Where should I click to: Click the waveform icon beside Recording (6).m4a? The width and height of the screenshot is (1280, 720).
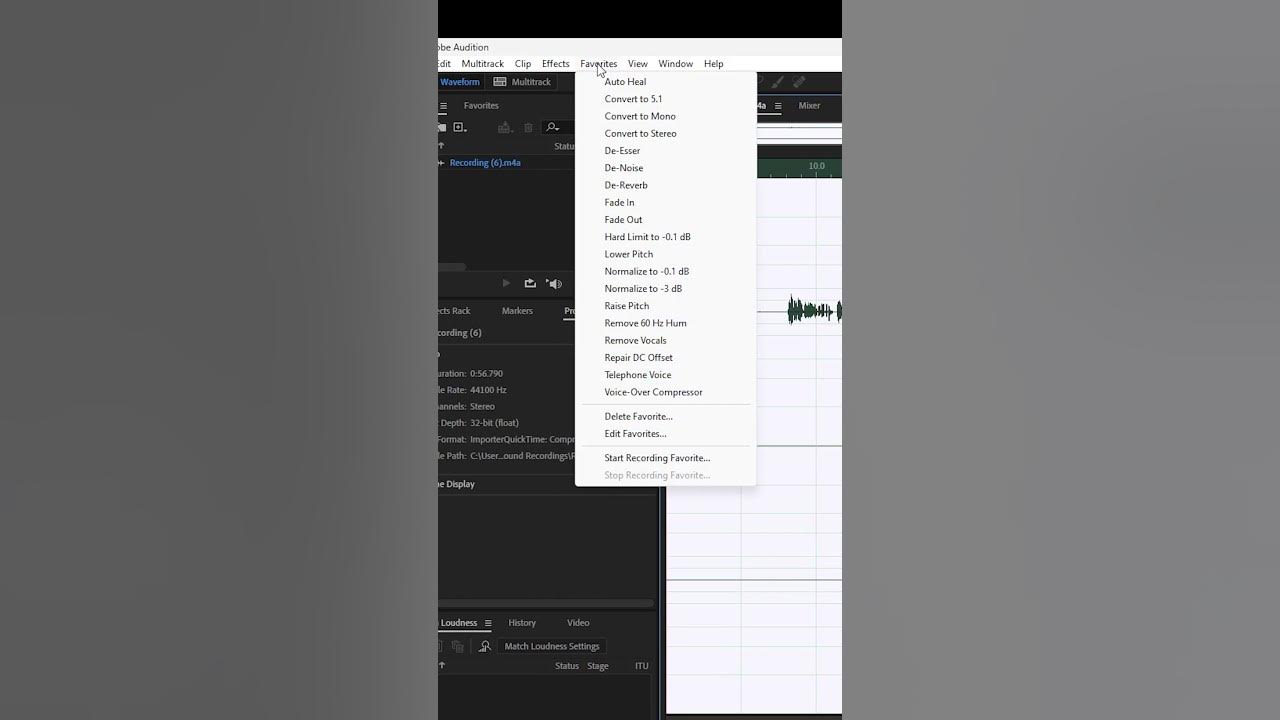click(x=441, y=162)
